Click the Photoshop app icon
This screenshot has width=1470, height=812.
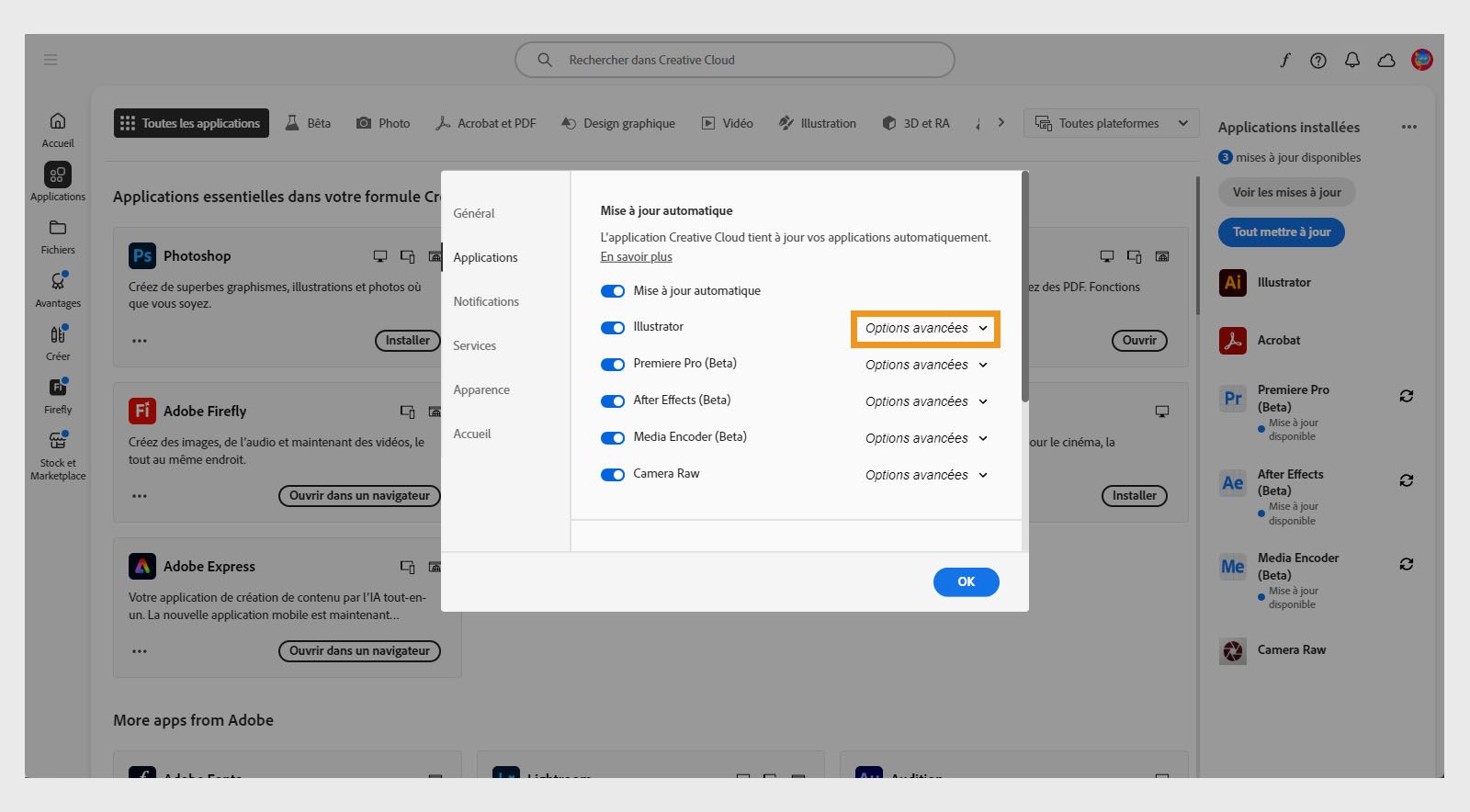[x=142, y=255]
